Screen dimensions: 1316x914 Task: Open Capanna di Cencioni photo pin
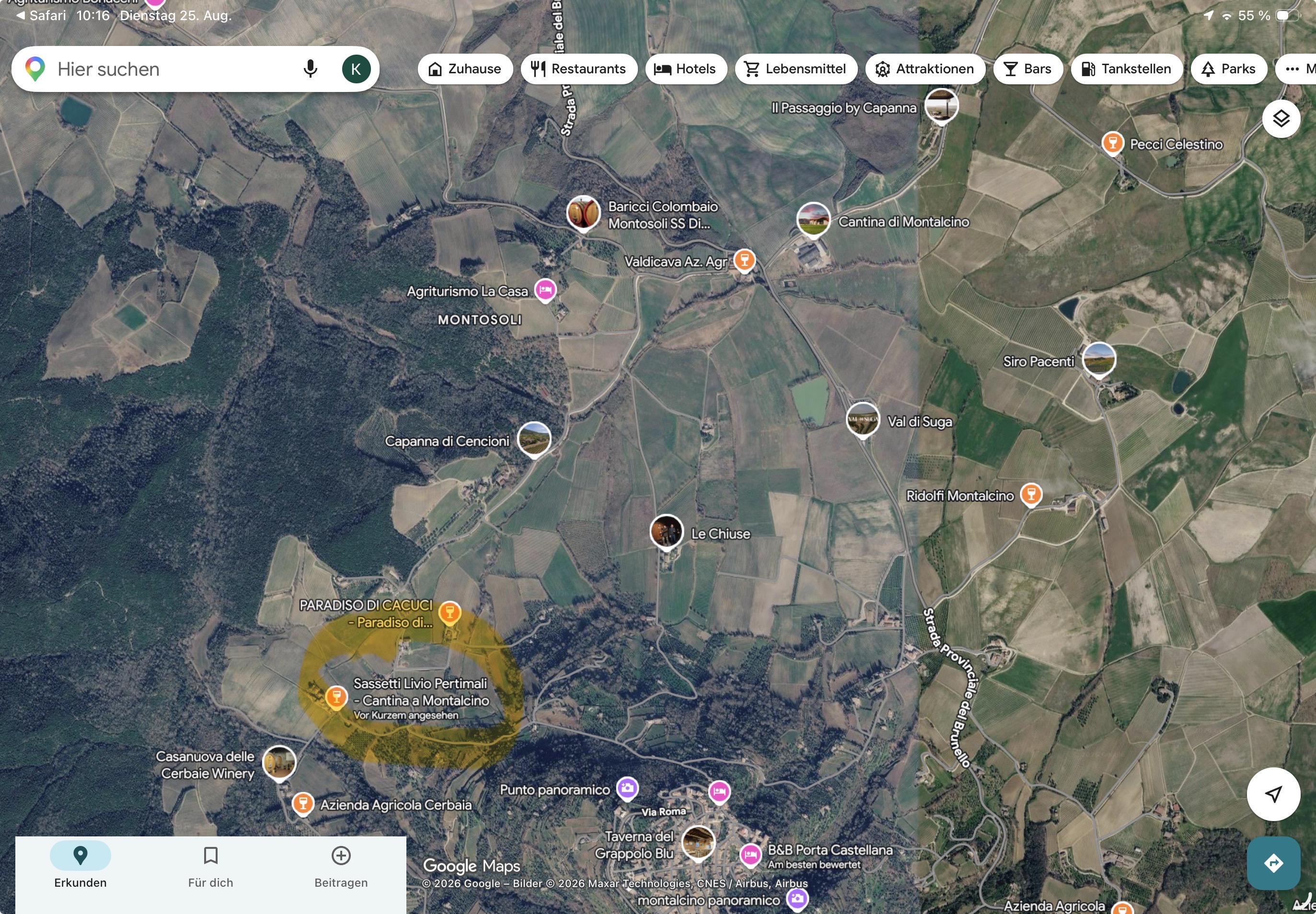(x=534, y=439)
